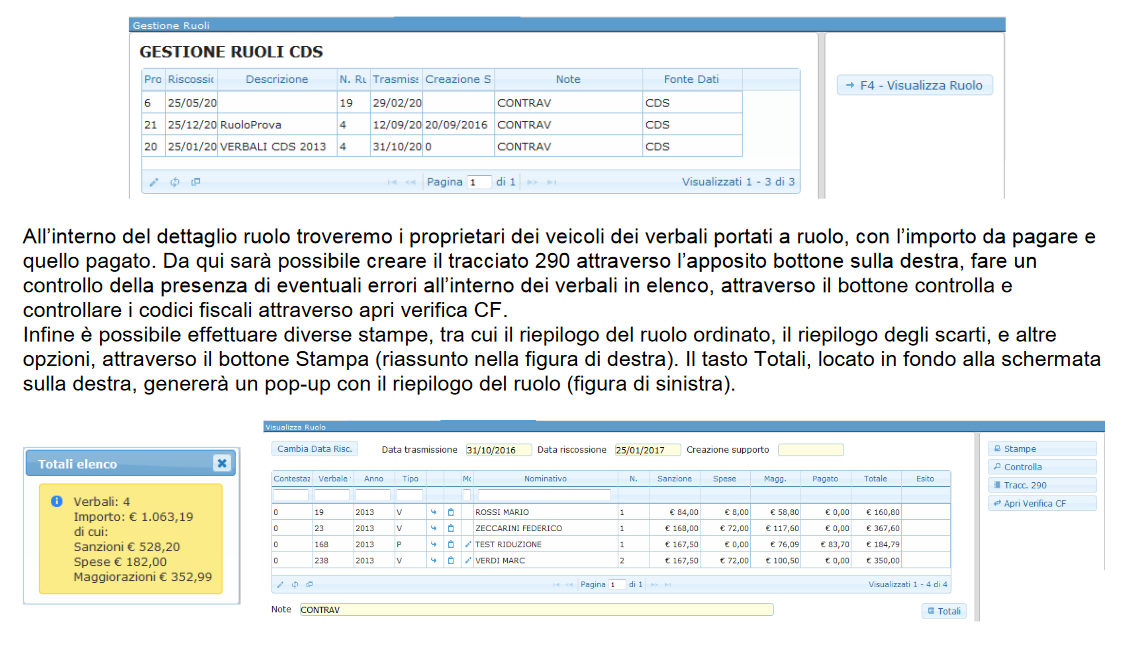
Task: Click Nominativo filter input
Action: point(544,496)
